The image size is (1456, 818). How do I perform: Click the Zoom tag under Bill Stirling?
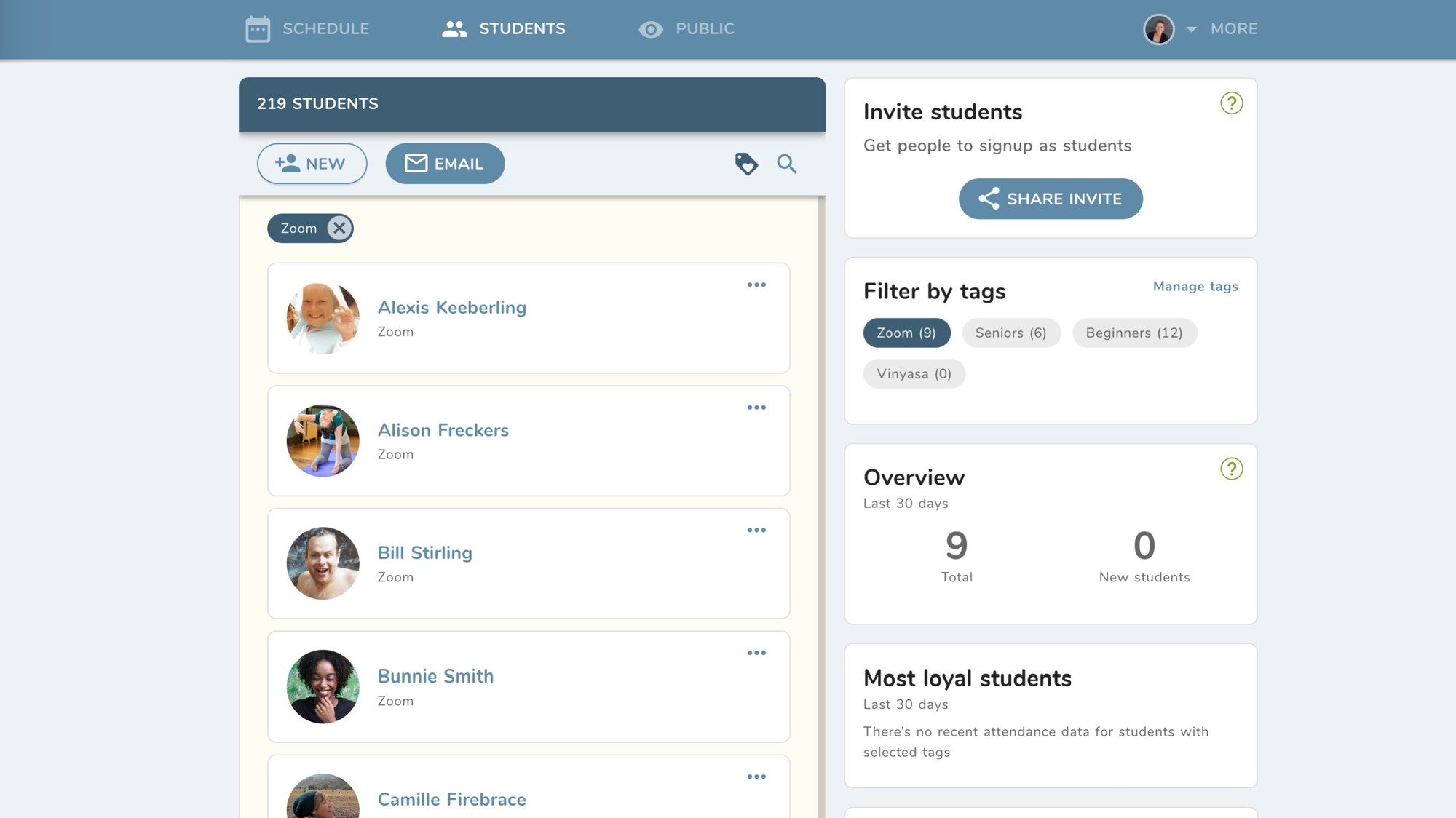pos(395,577)
